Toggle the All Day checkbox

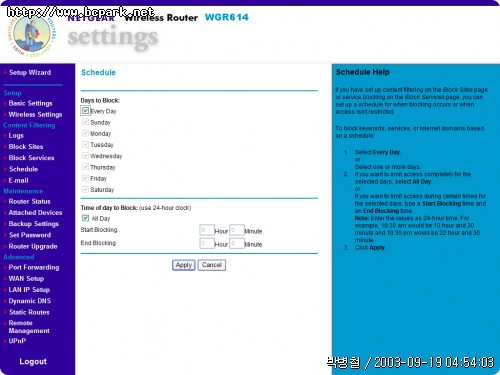[85, 218]
